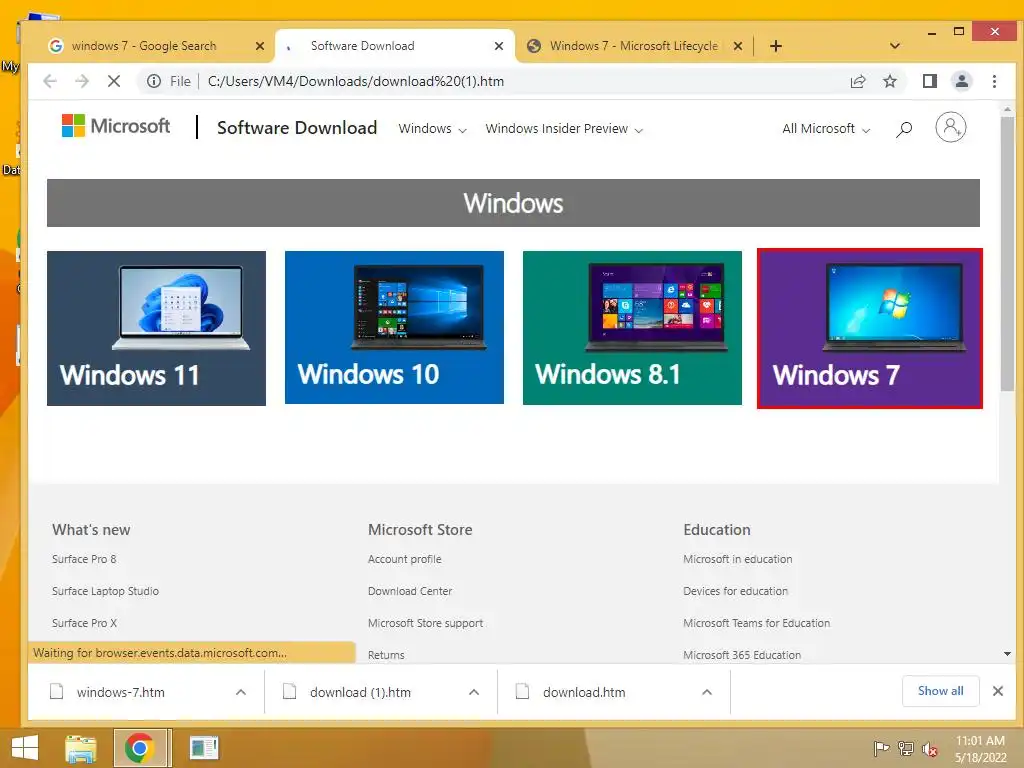Open Chrome three-dot menu
Image resolution: width=1024 pixels, height=768 pixels.
point(994,81)
